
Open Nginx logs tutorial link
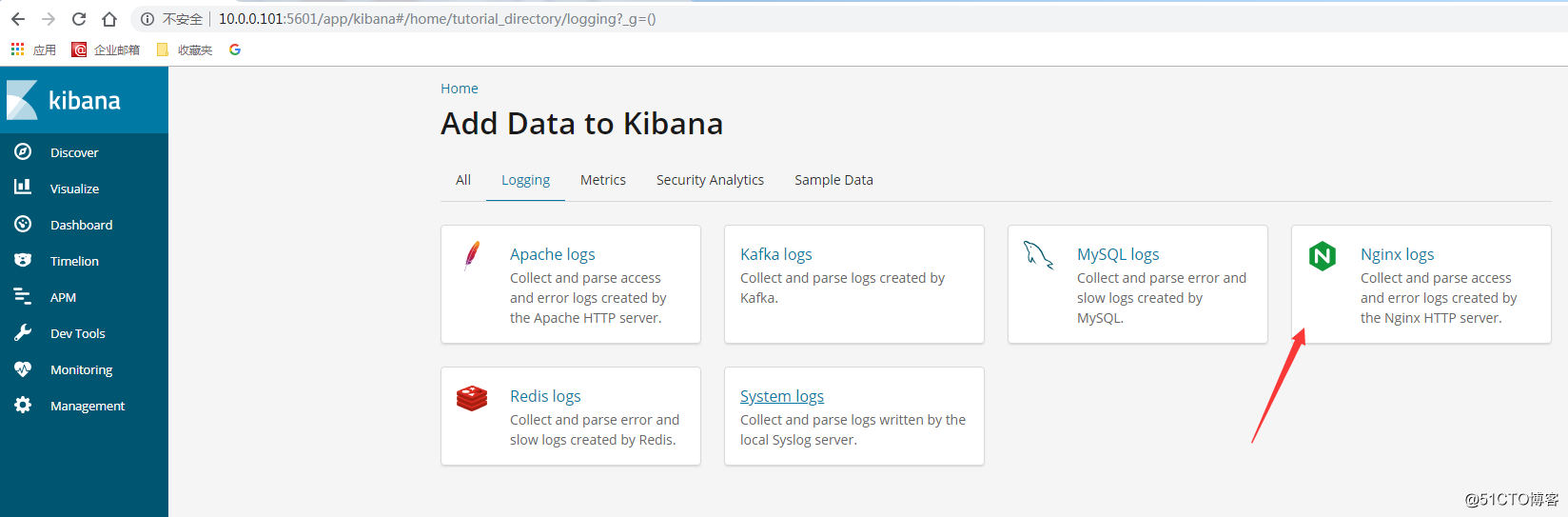[1397, 254]
